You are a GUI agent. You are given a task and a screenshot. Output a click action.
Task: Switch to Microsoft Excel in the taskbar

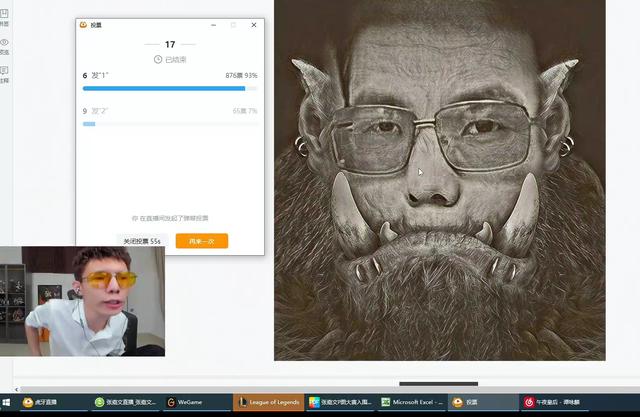413,402
